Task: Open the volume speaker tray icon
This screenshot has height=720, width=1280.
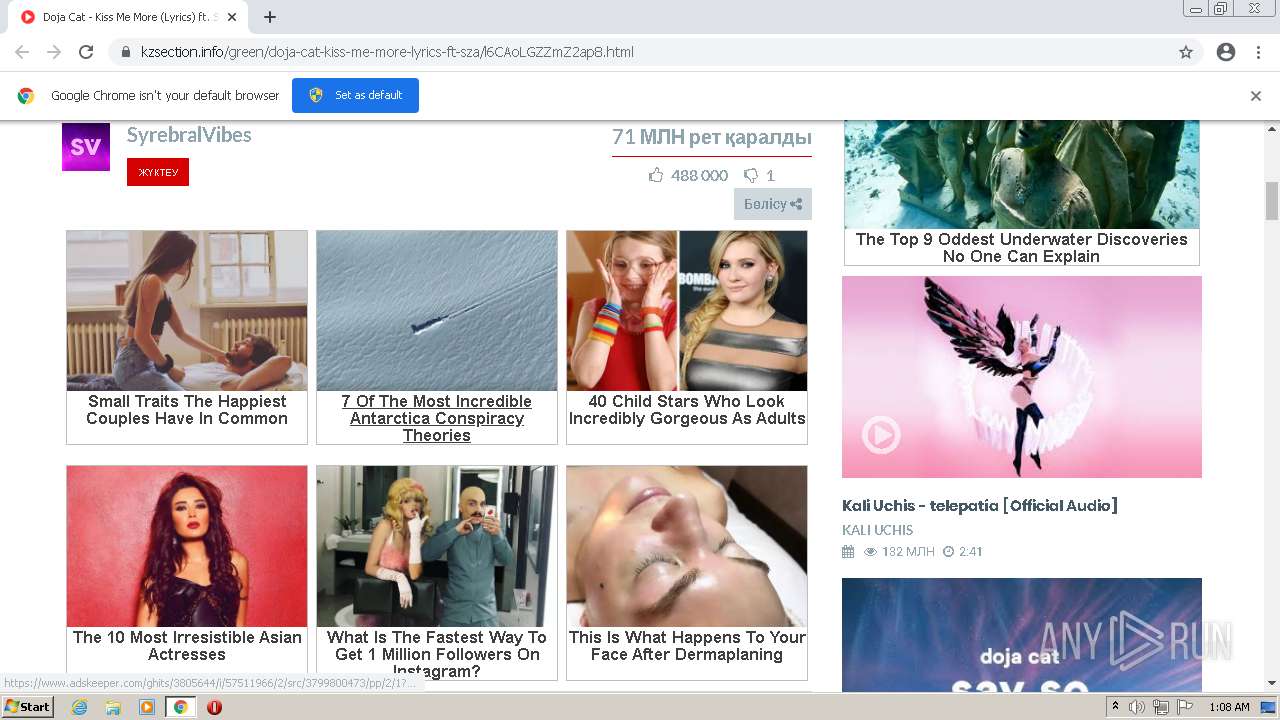Action: 1137,707
